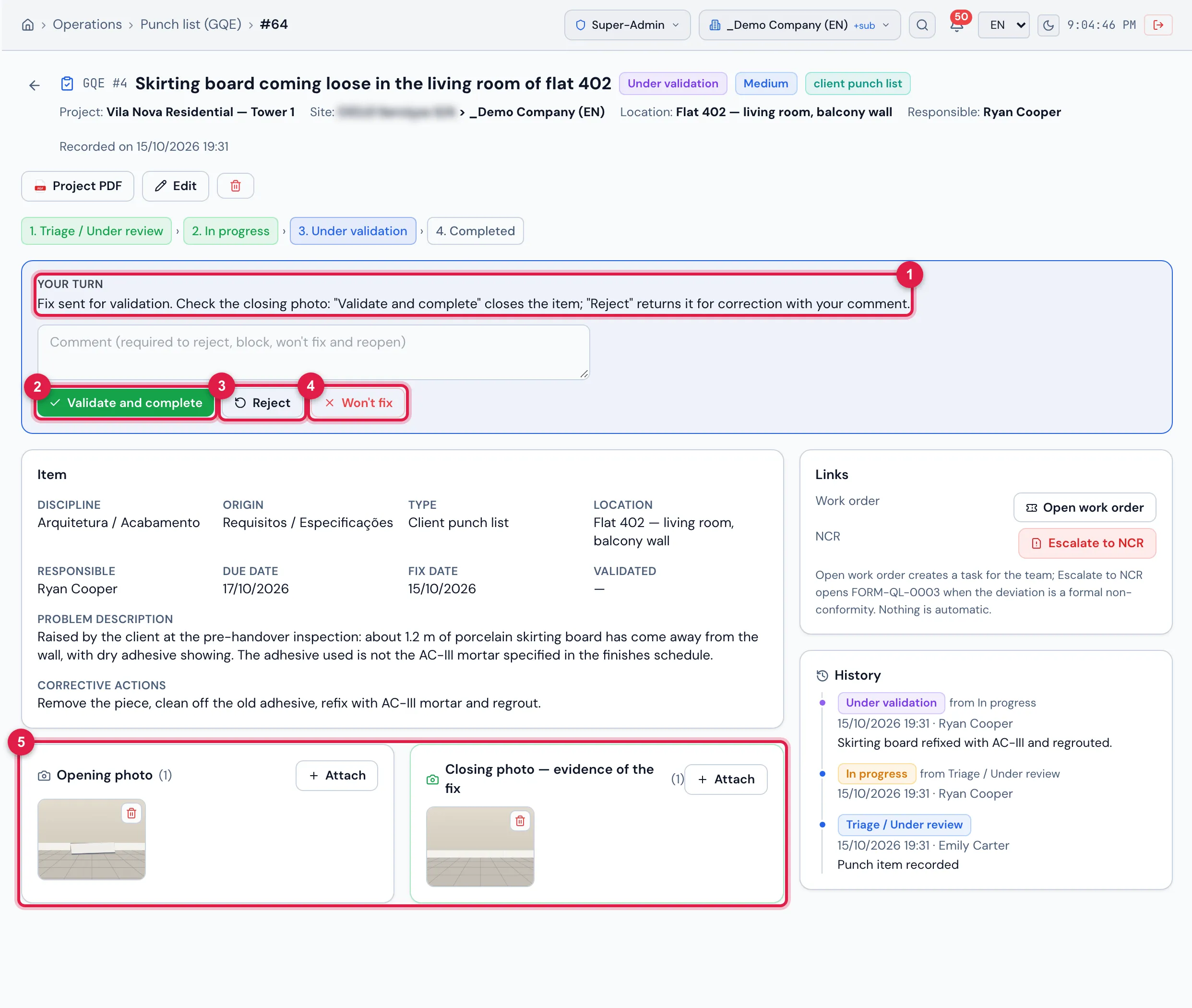This screenshot has height=1008, width=1192.
Task: Click In progress badge in History
Action: tap(876, 774)
